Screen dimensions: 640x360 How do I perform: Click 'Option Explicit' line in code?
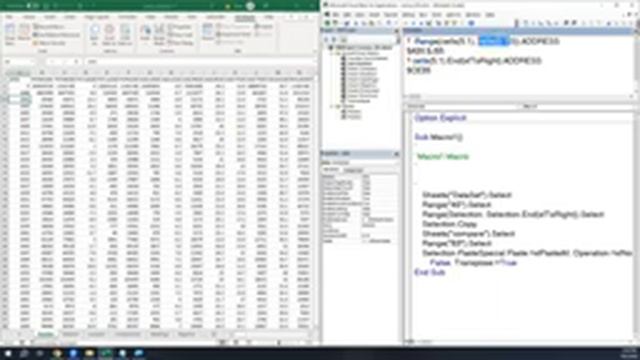[x=440, y=118]
